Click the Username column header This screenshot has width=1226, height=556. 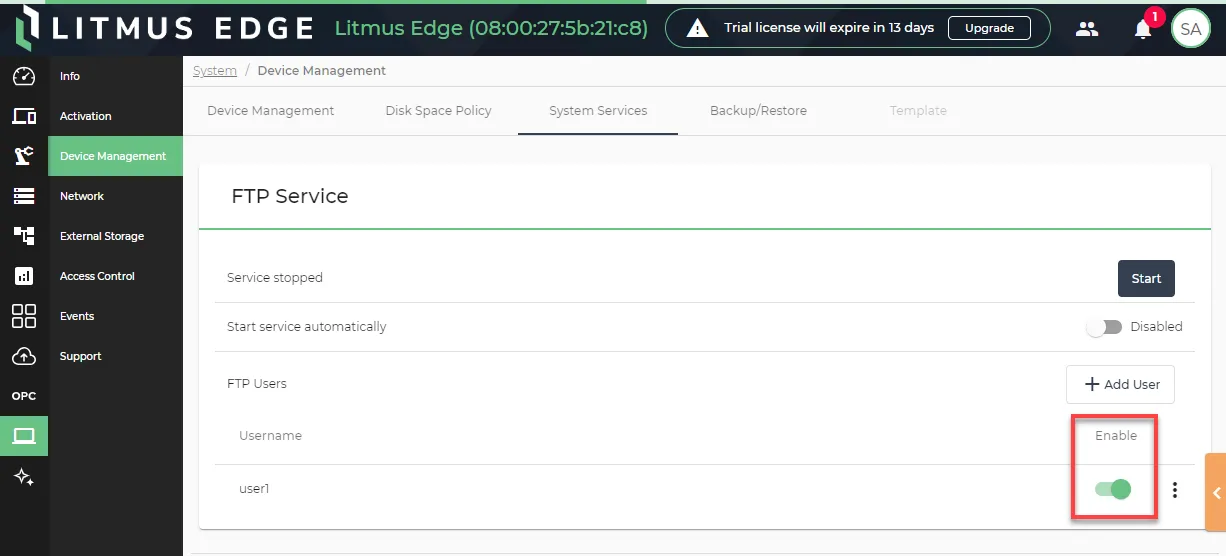click(x=270, y=436)
